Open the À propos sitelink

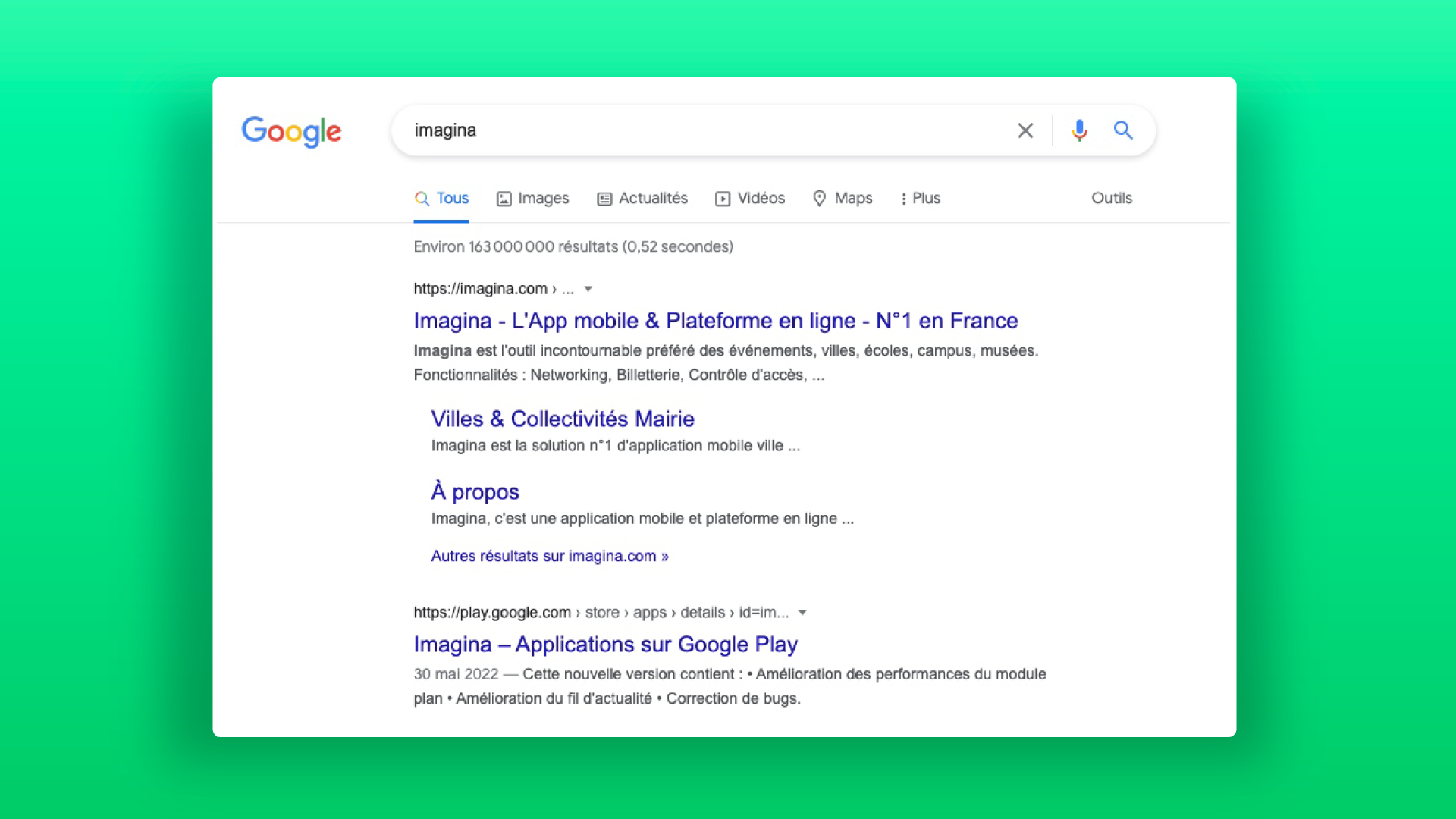point(475,492)
